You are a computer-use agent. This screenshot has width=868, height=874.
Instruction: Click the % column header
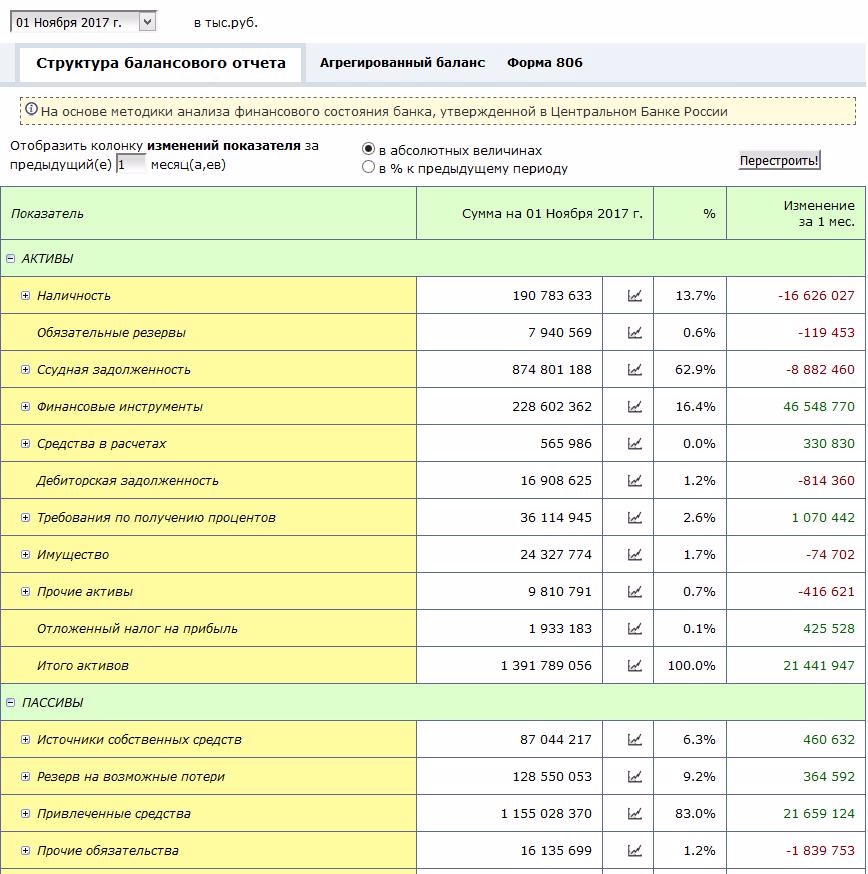pos(690,213)
